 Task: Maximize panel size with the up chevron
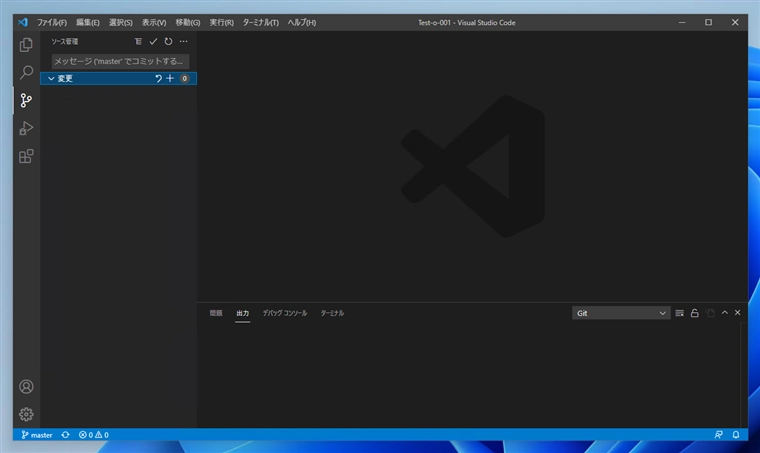724,313
